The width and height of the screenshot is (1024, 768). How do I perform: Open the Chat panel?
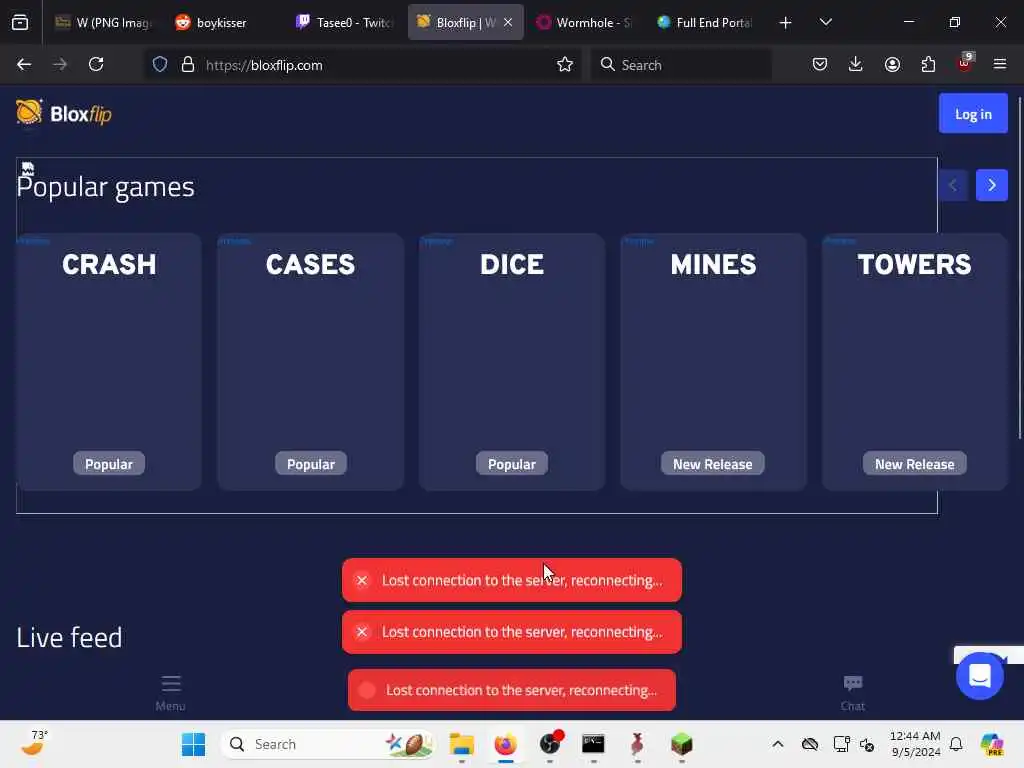[x=852, y=692]
